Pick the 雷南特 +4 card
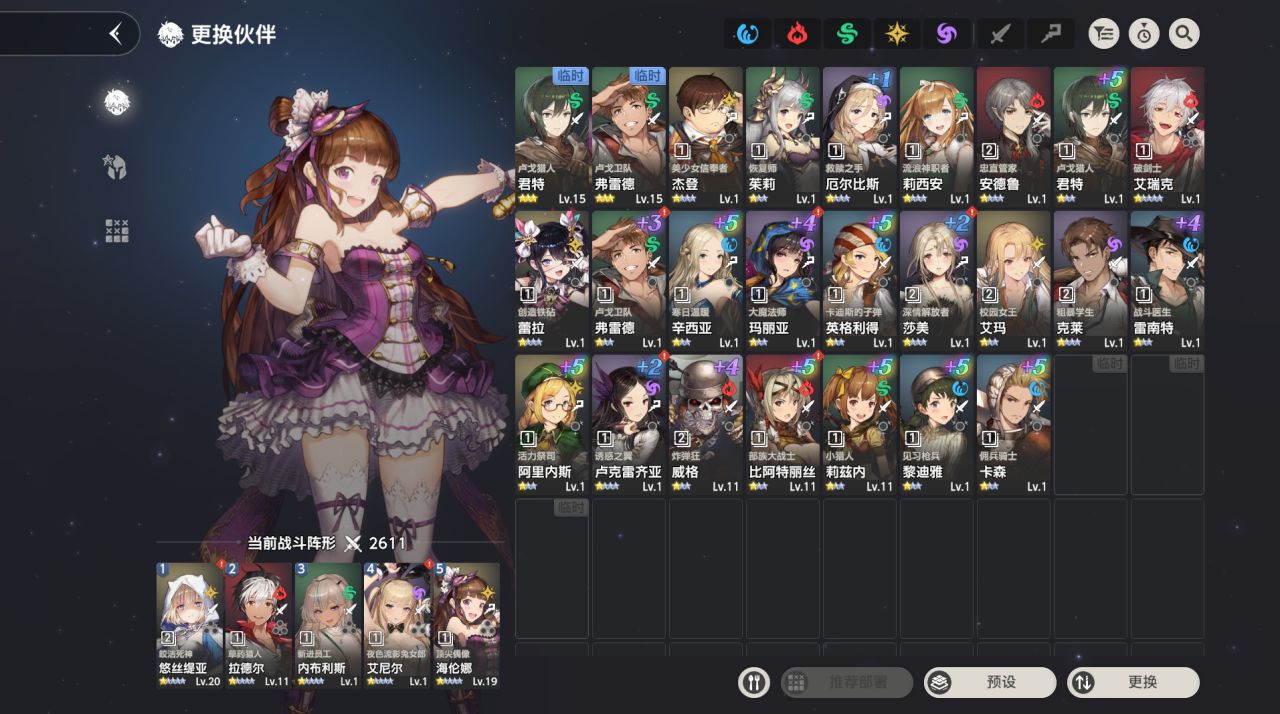This screenshot has width=1280, height=714. coord(1168,281)
